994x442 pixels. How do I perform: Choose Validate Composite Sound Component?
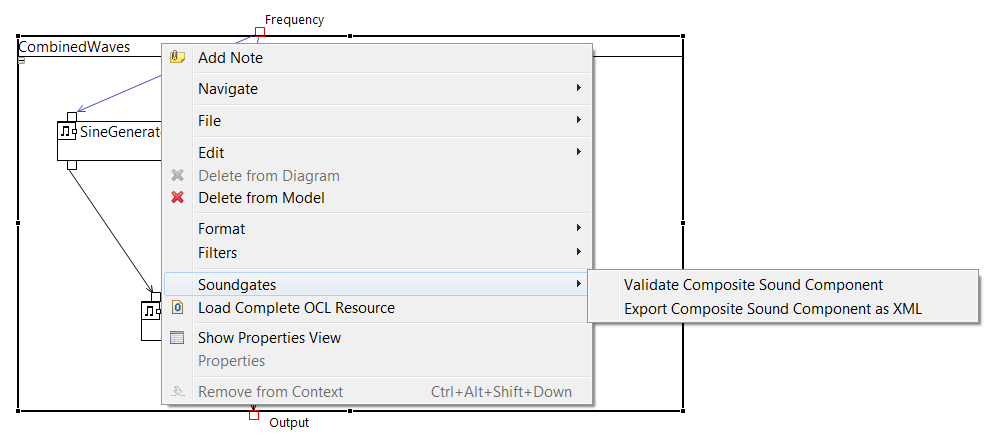753,285
